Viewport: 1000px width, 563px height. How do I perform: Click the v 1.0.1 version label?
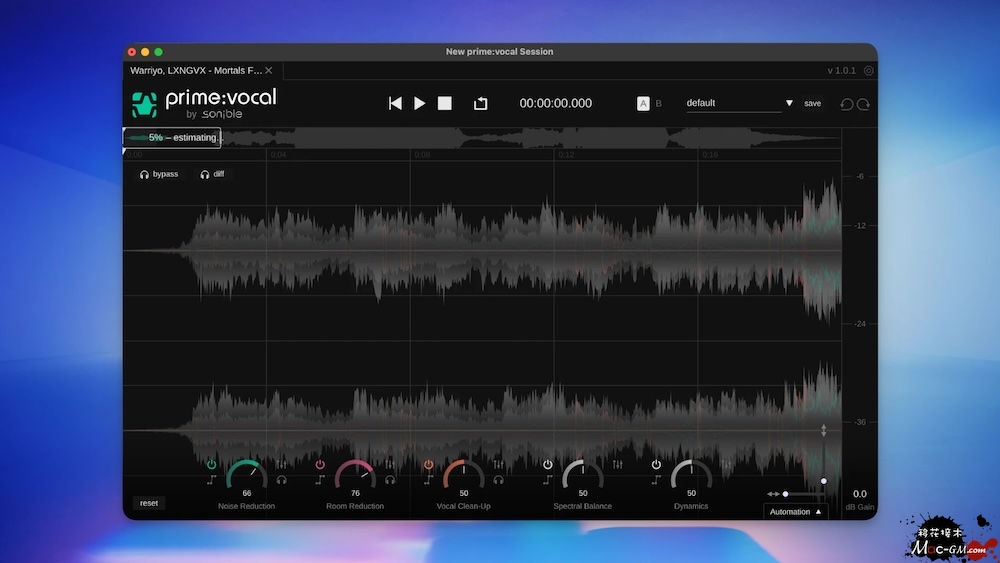(x=841, y=71)
